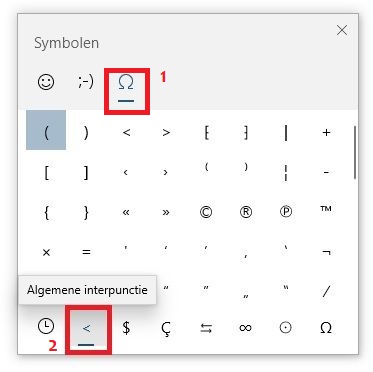Open the geometric symbols circled dot category
The image size is (373, 372).
pos(285,328)
